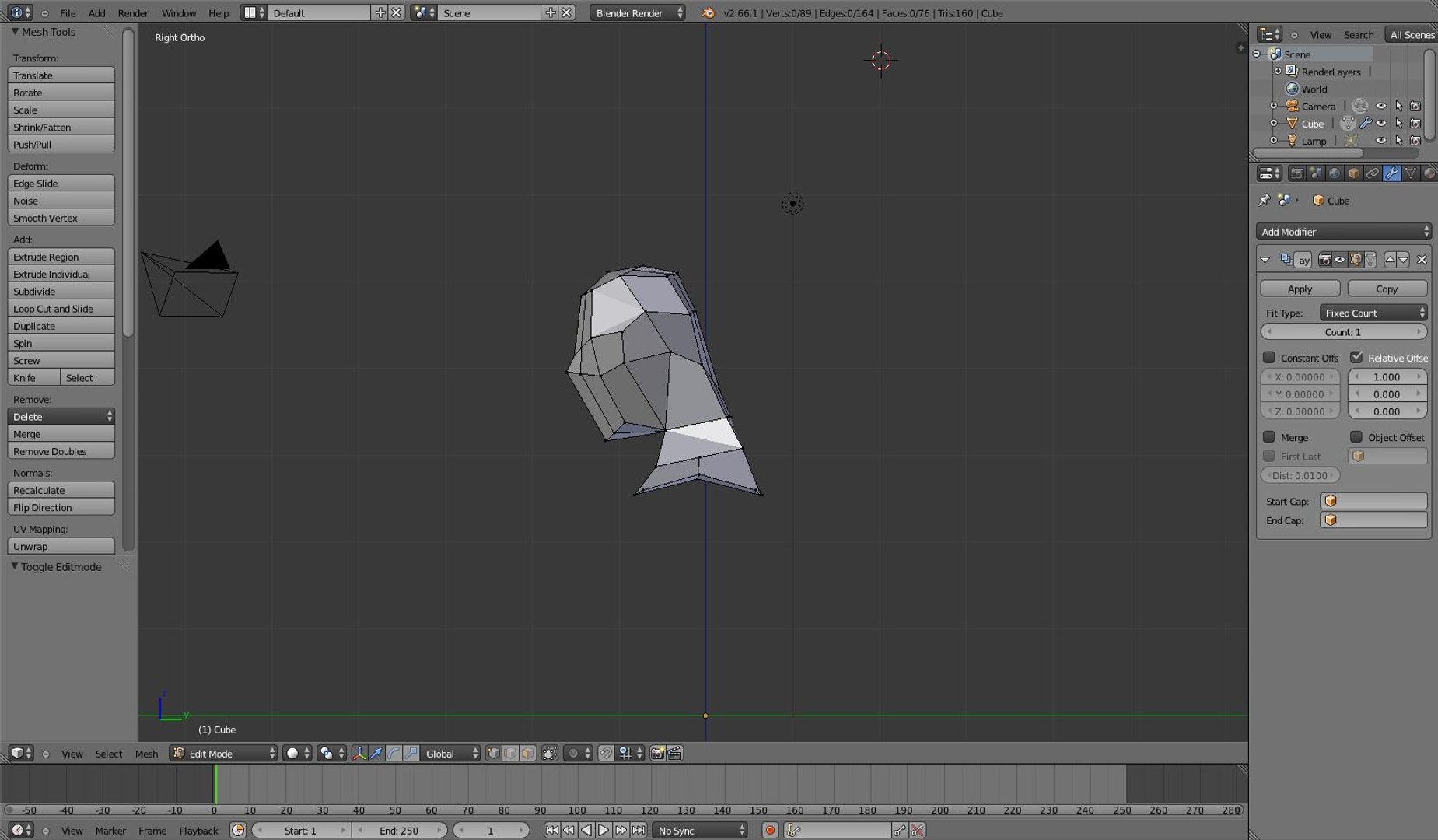Open the Global transform orientation dropdown
The height and width of the screenshot is (840, 1438).
452,753
